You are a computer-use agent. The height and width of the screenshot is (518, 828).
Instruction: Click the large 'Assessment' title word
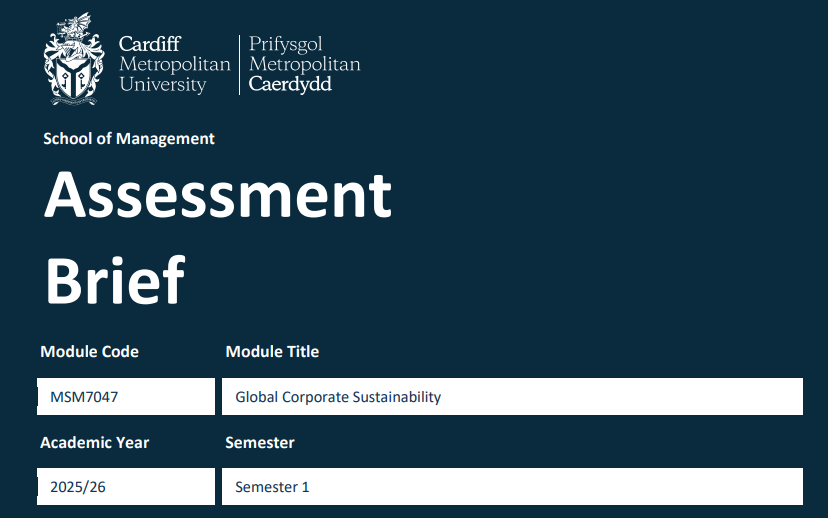pyautogui.click(x=218, y=195)
